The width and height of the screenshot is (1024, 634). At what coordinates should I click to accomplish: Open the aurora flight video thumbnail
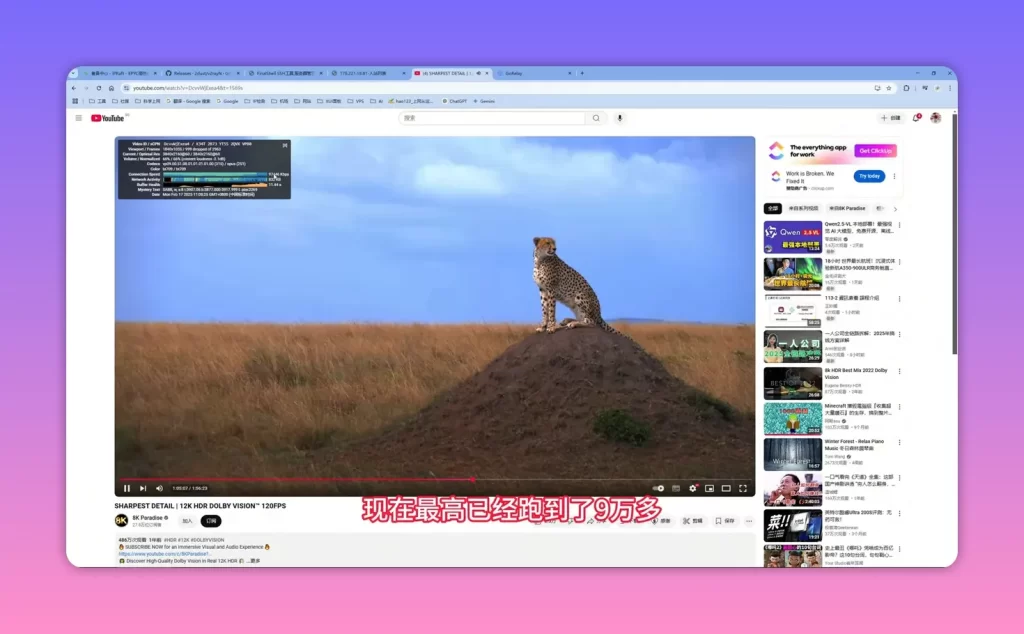point(793,274)
